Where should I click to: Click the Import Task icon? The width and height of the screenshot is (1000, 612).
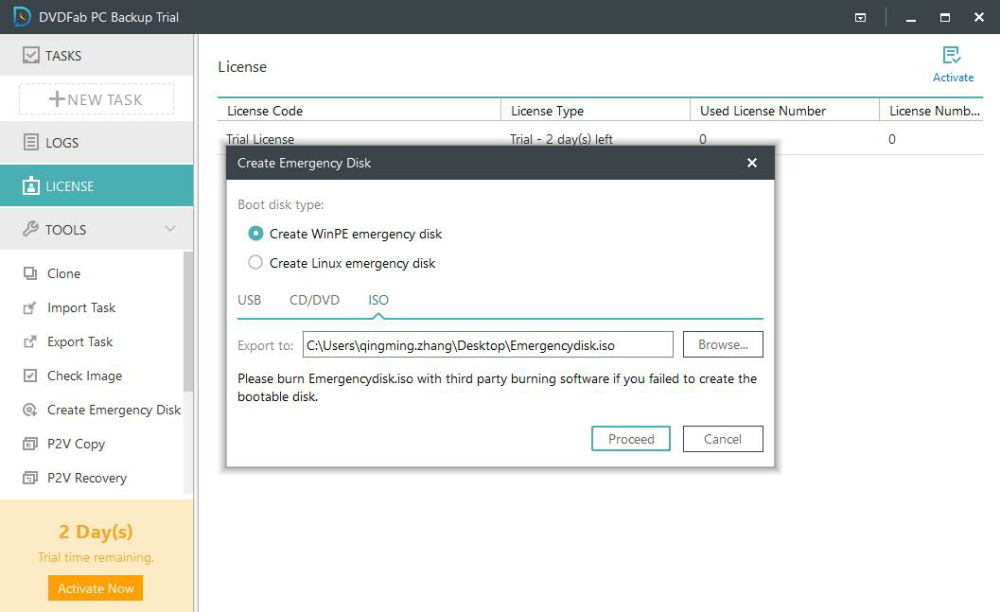[30, 308]
